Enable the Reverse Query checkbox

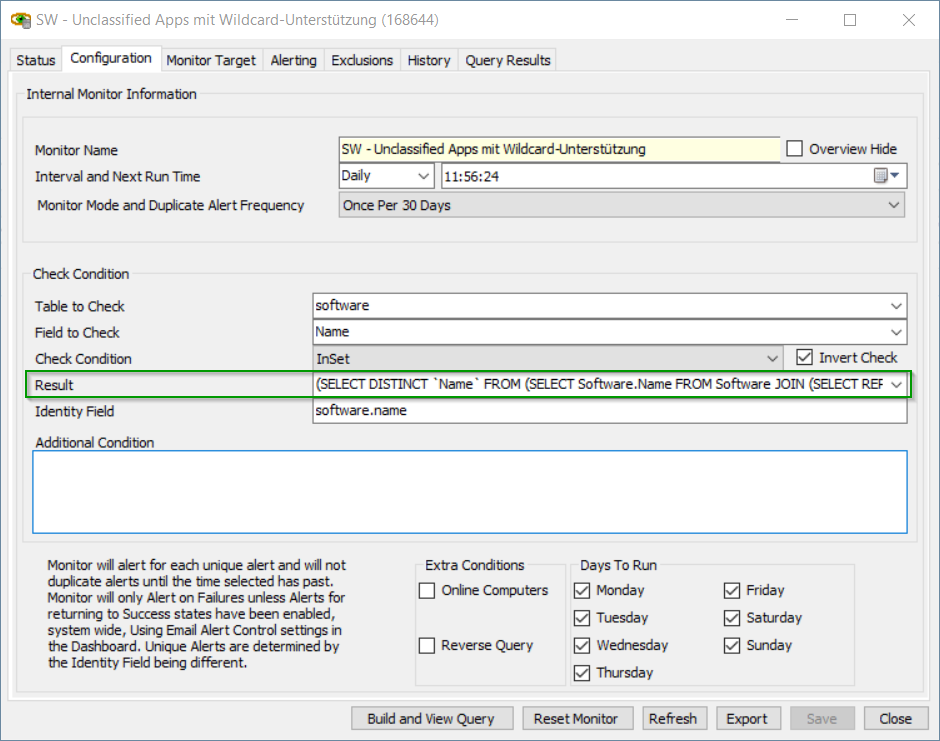(x=427, y=646)
